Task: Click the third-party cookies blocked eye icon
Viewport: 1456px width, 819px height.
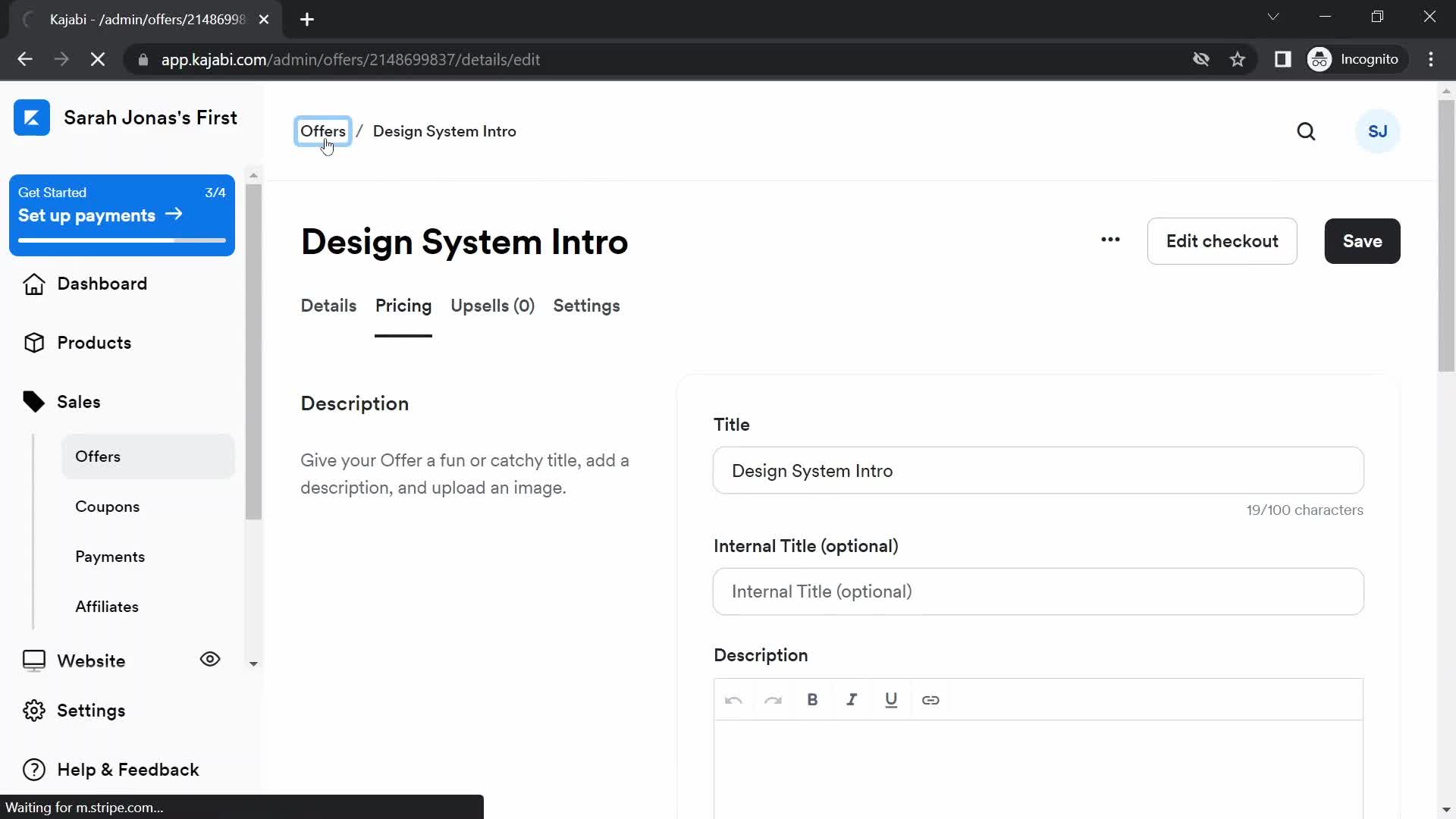Action: (x=1200, y=59)
